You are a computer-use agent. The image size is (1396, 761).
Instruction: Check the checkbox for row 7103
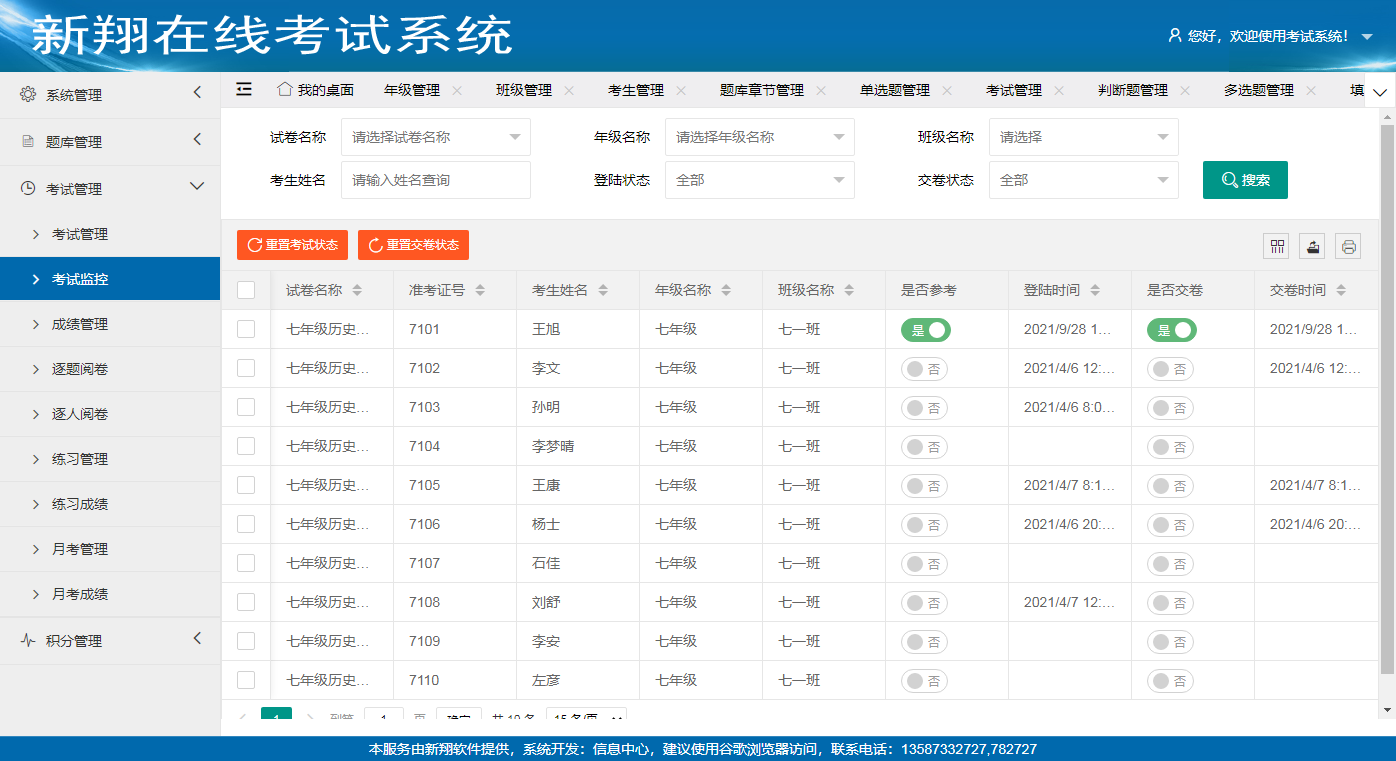tap(246, 407)
